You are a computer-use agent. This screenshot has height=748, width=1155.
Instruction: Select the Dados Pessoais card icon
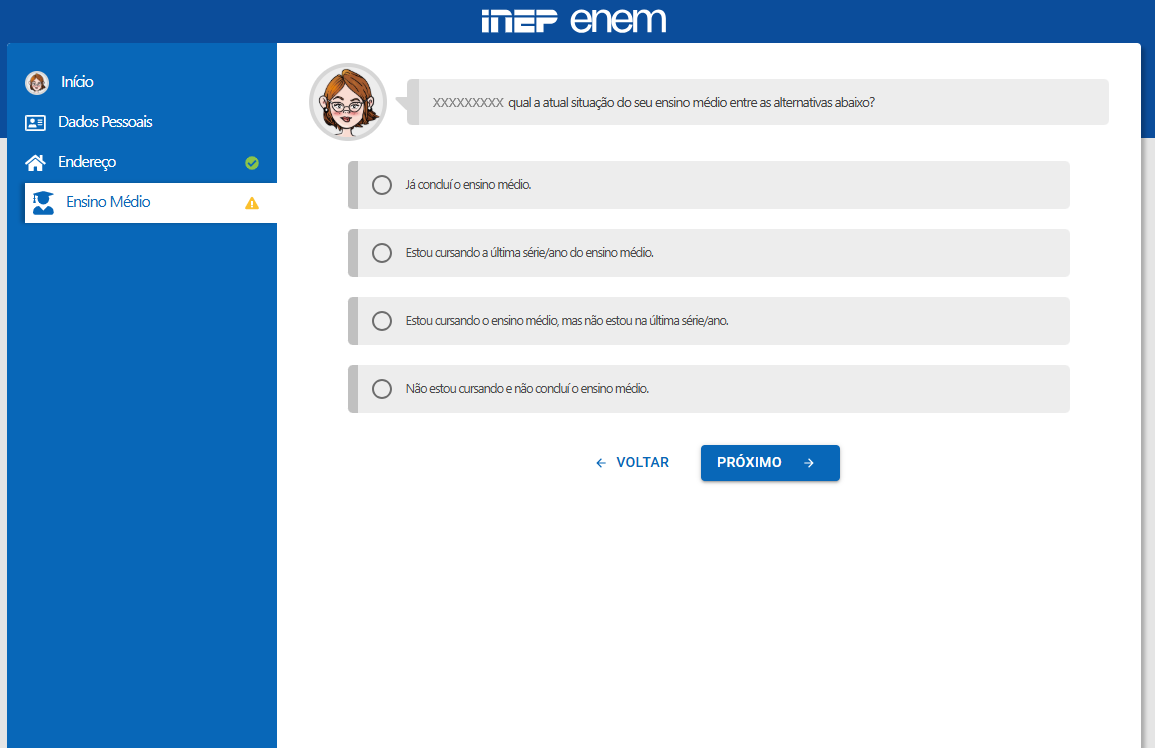pyautogui.click(x=36, y=122)
